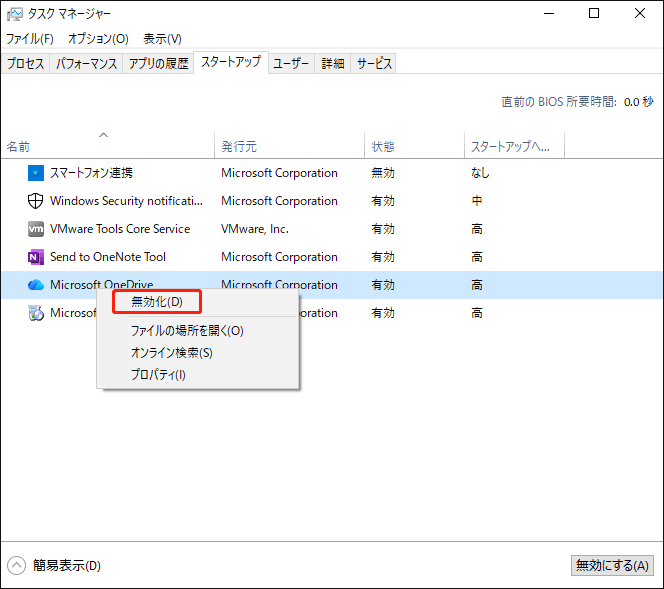The image size is (664, 589).
Task: Open the オプション(O) menu
Action: 98,39
